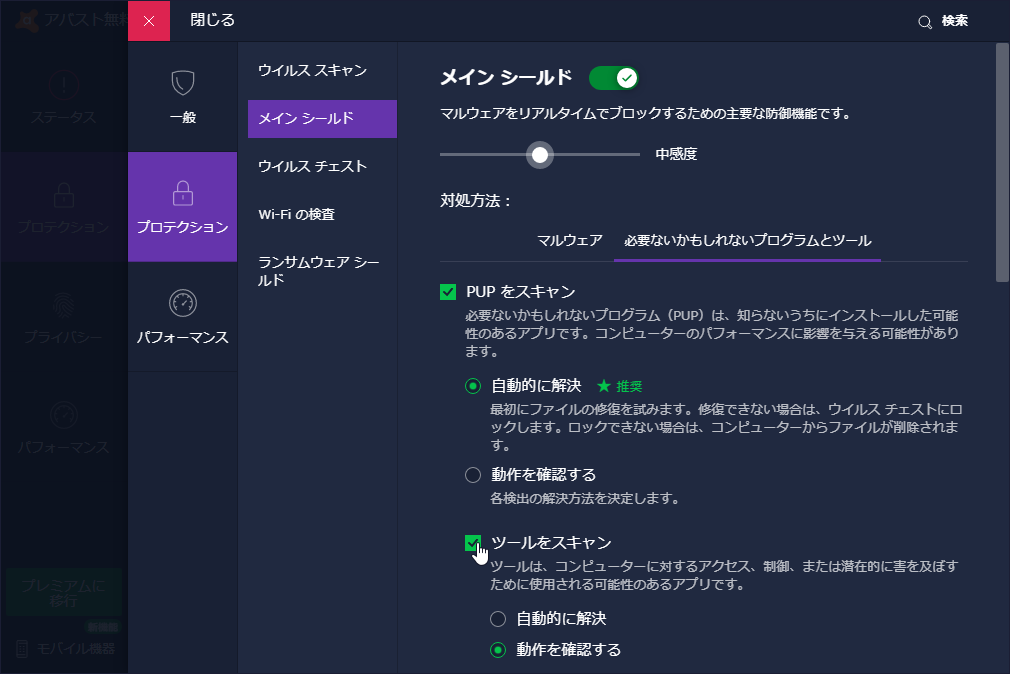Disable the メイン シールド toggle
This screenshot has width=1010, height=674.
coord(613,77)
